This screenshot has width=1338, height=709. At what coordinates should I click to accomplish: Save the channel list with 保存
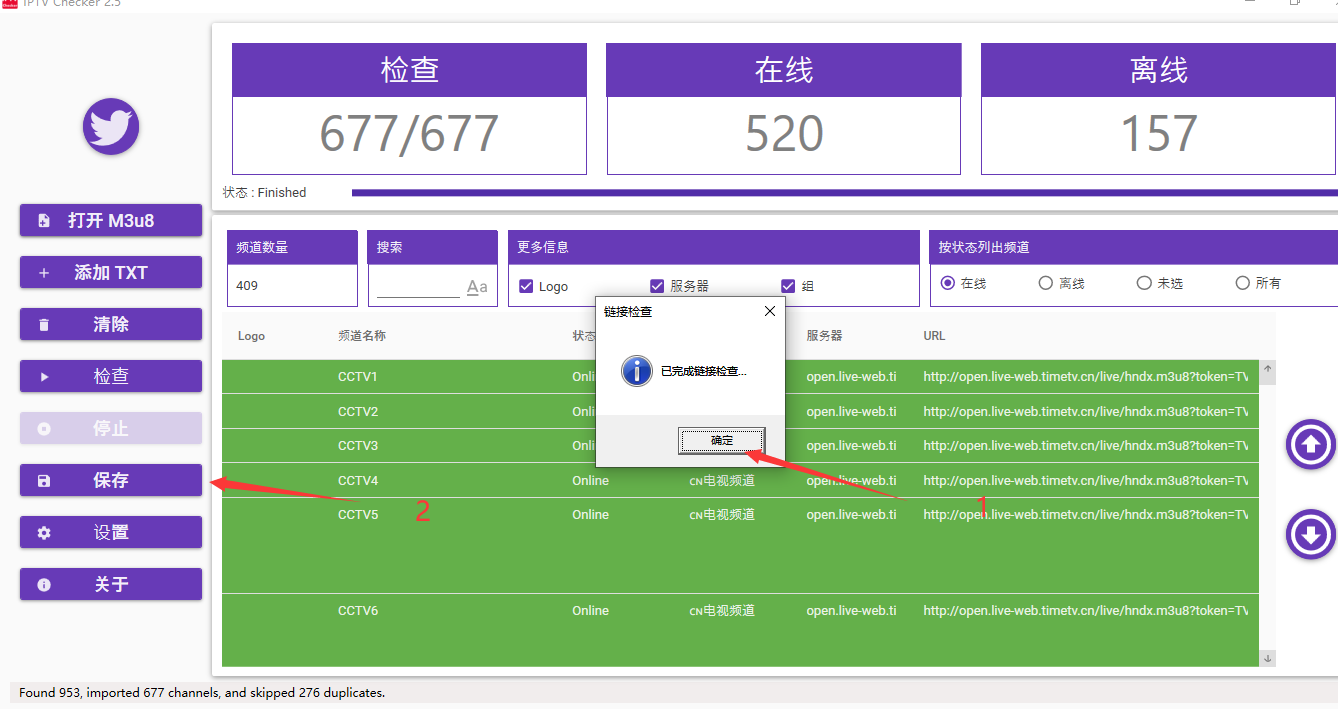pyautogui.click(x=111, y=480)
